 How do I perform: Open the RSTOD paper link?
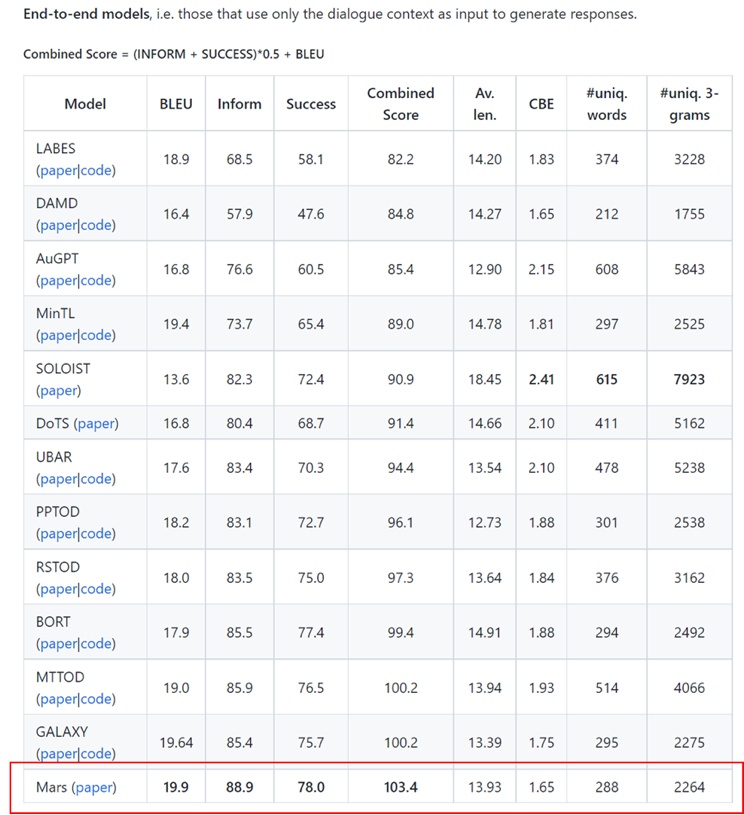click(58, 589)
